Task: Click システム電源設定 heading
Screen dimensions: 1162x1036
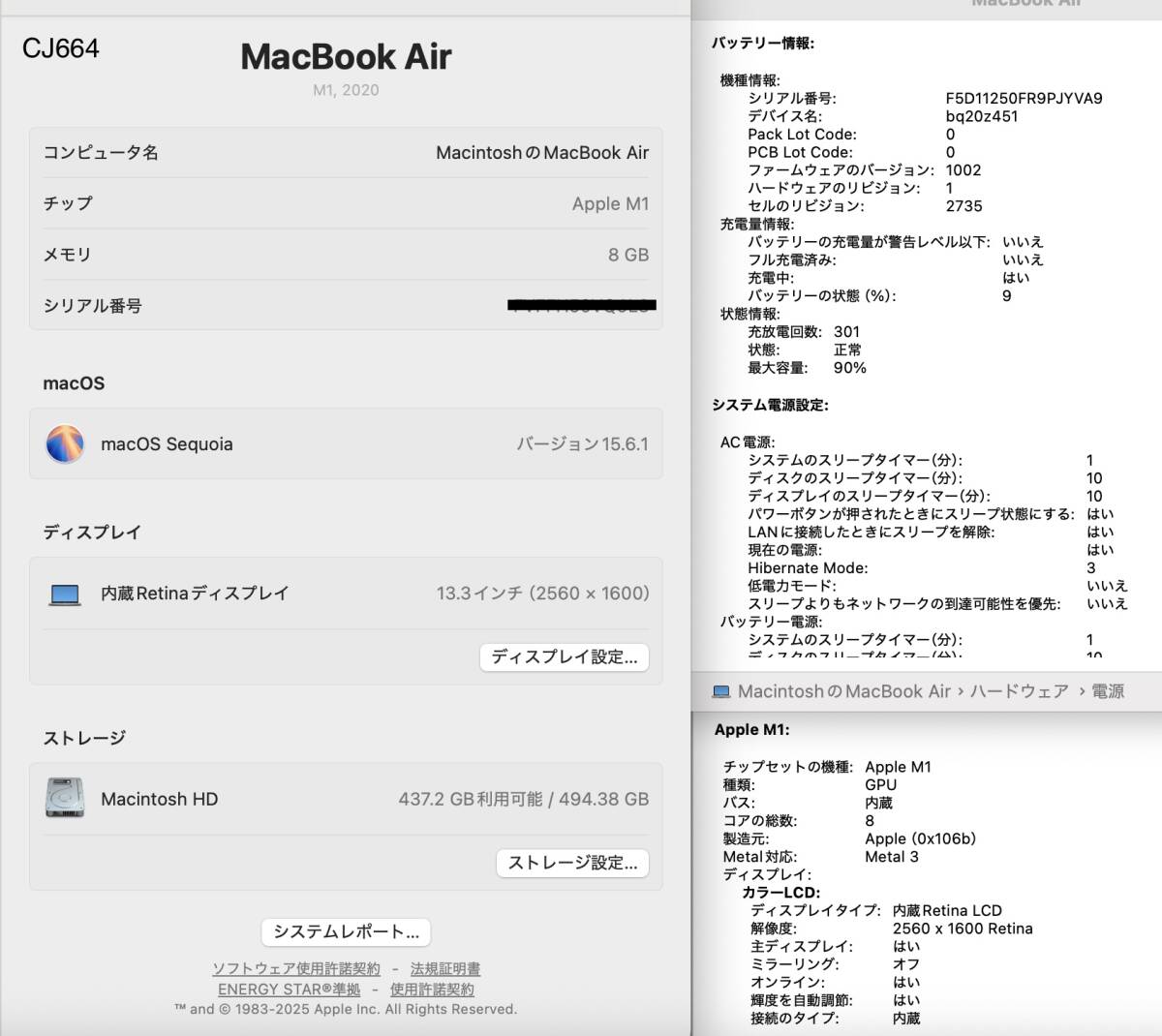Action: point(770,405)
